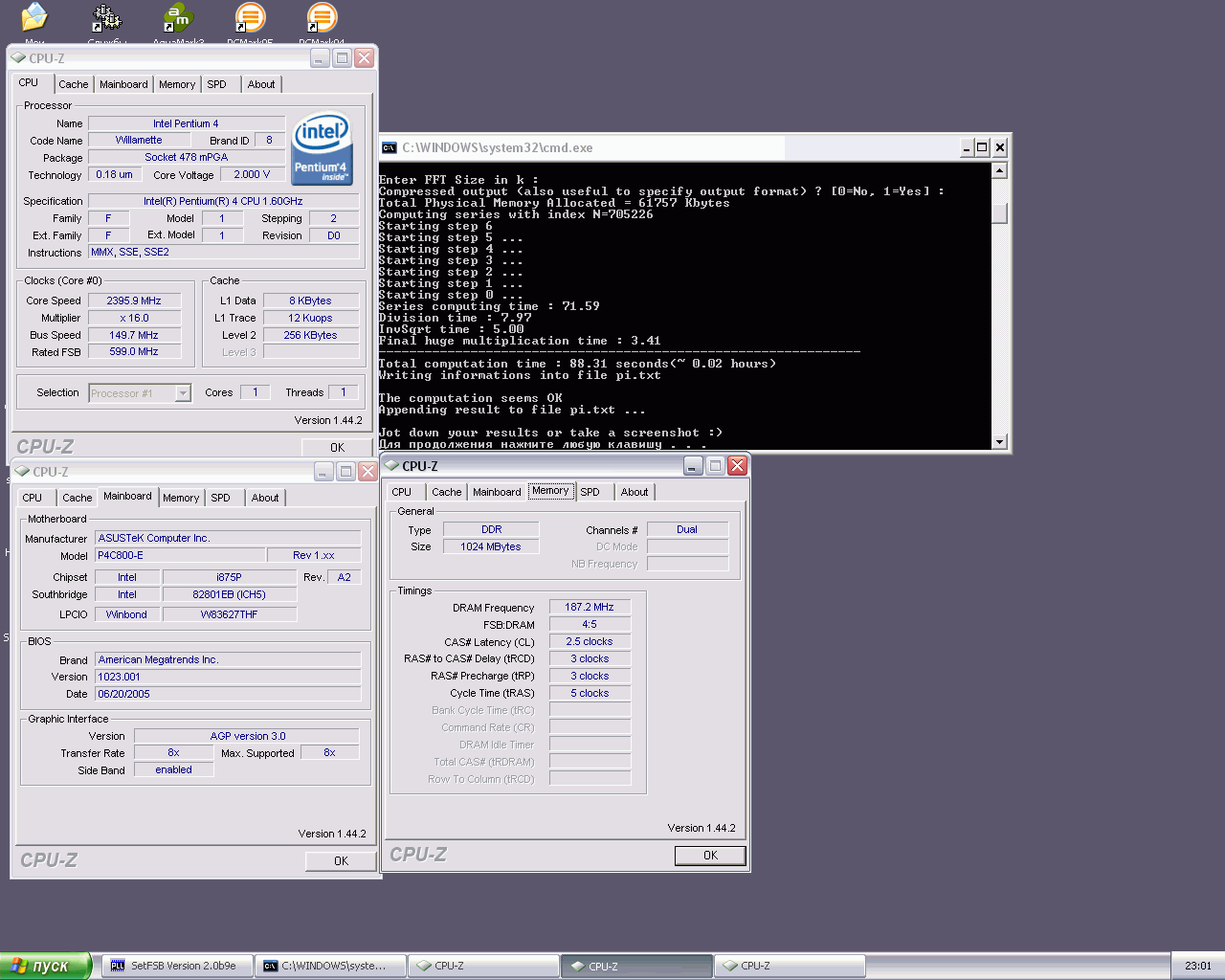The image size is (1225, 980).
Task: Click the cmd window scrollbar down arrow
Action: (x=1000, y=441)
